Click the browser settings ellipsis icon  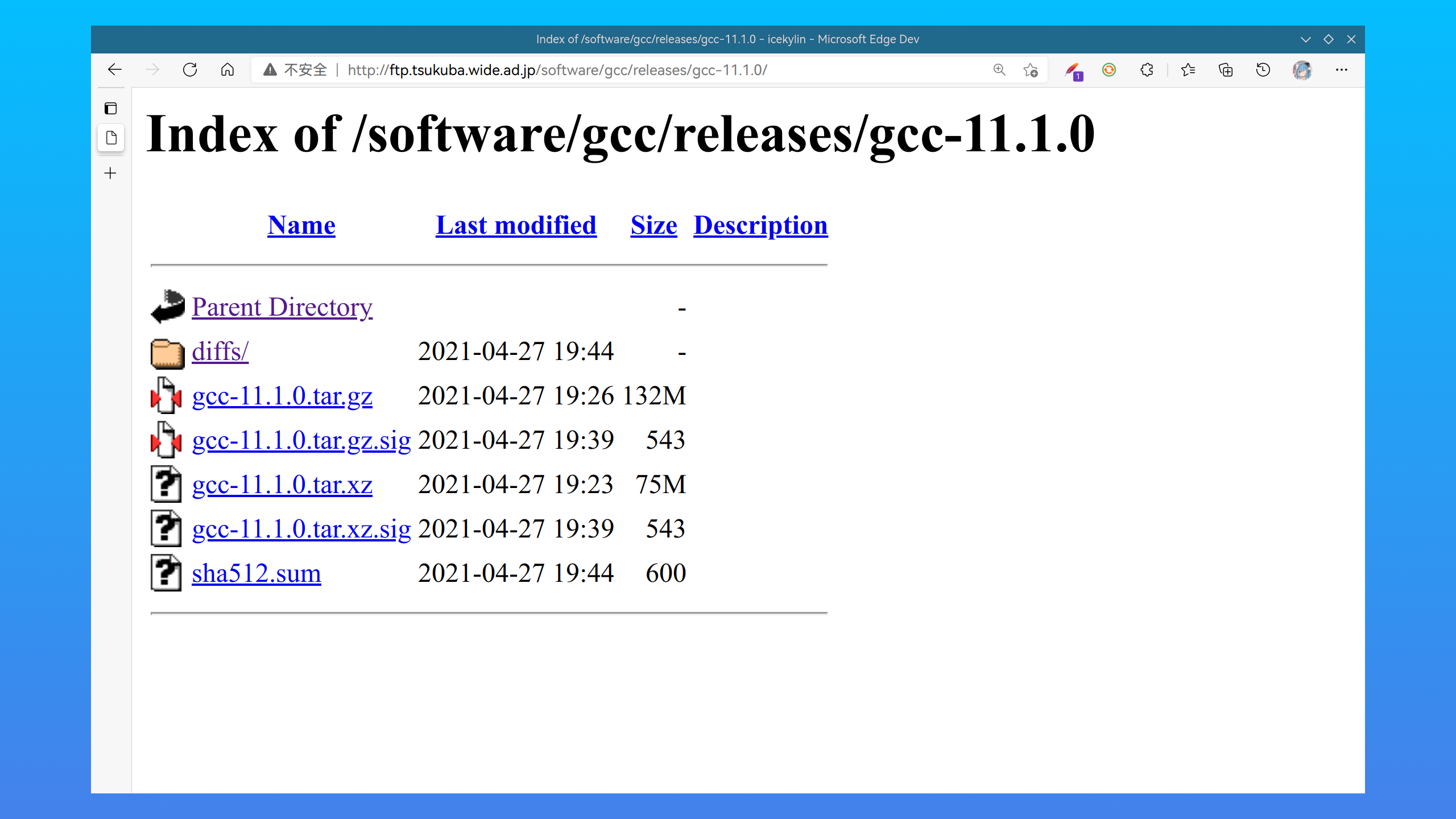pos(1344,70)
